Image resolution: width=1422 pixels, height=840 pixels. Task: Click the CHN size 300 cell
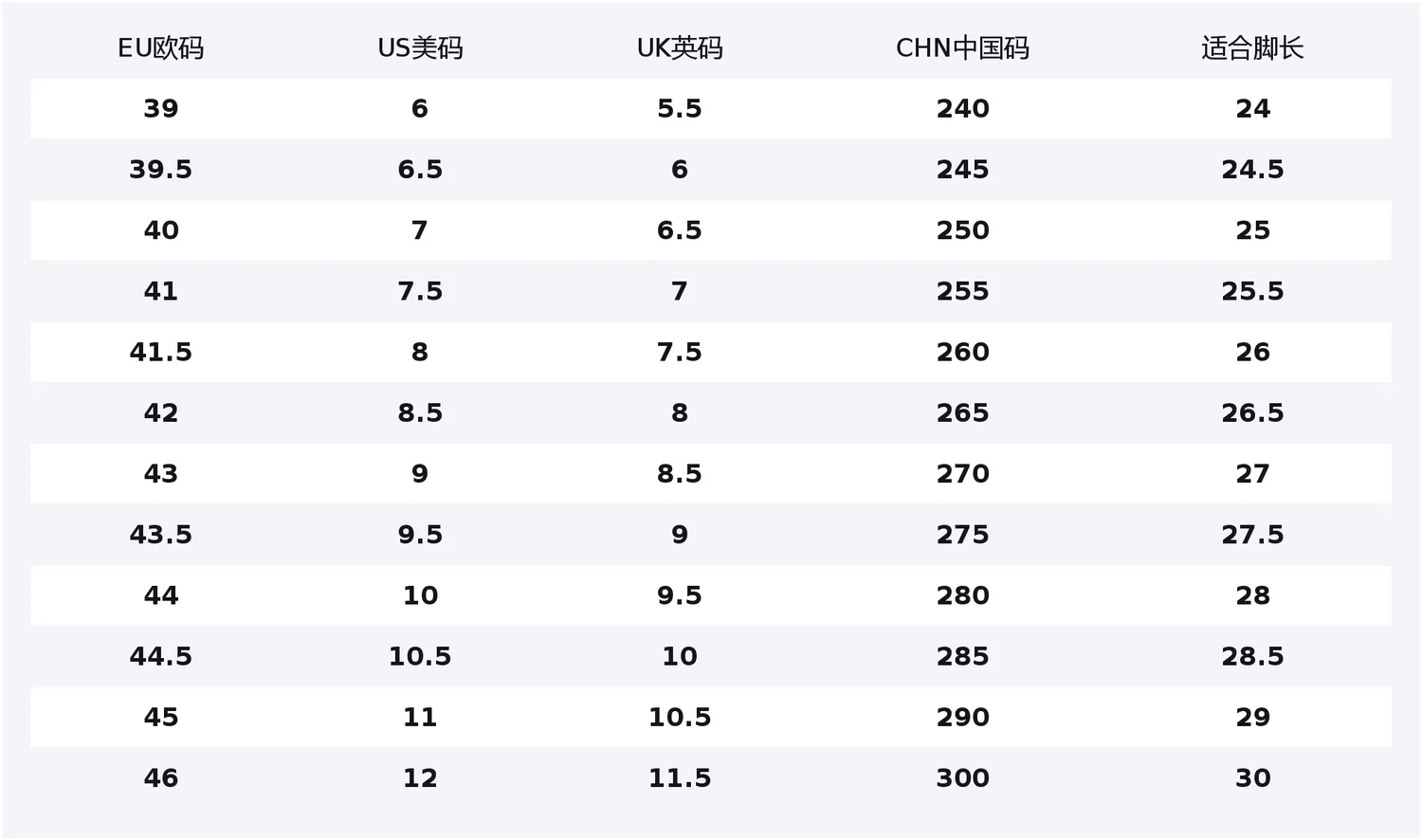click(x=963, y=777)
